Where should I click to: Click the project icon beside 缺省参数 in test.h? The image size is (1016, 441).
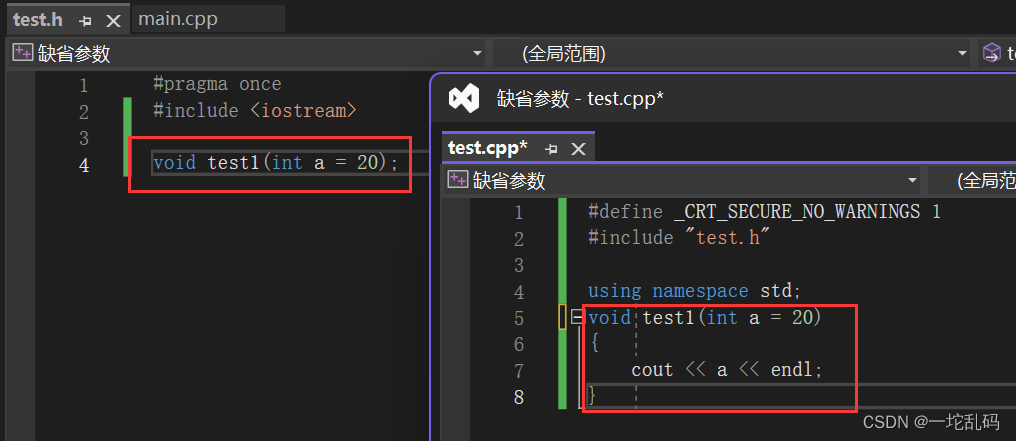(23, 53)
